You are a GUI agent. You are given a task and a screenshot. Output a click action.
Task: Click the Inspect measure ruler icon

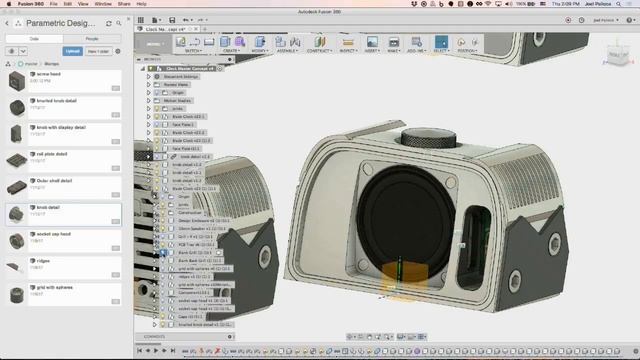348,42
